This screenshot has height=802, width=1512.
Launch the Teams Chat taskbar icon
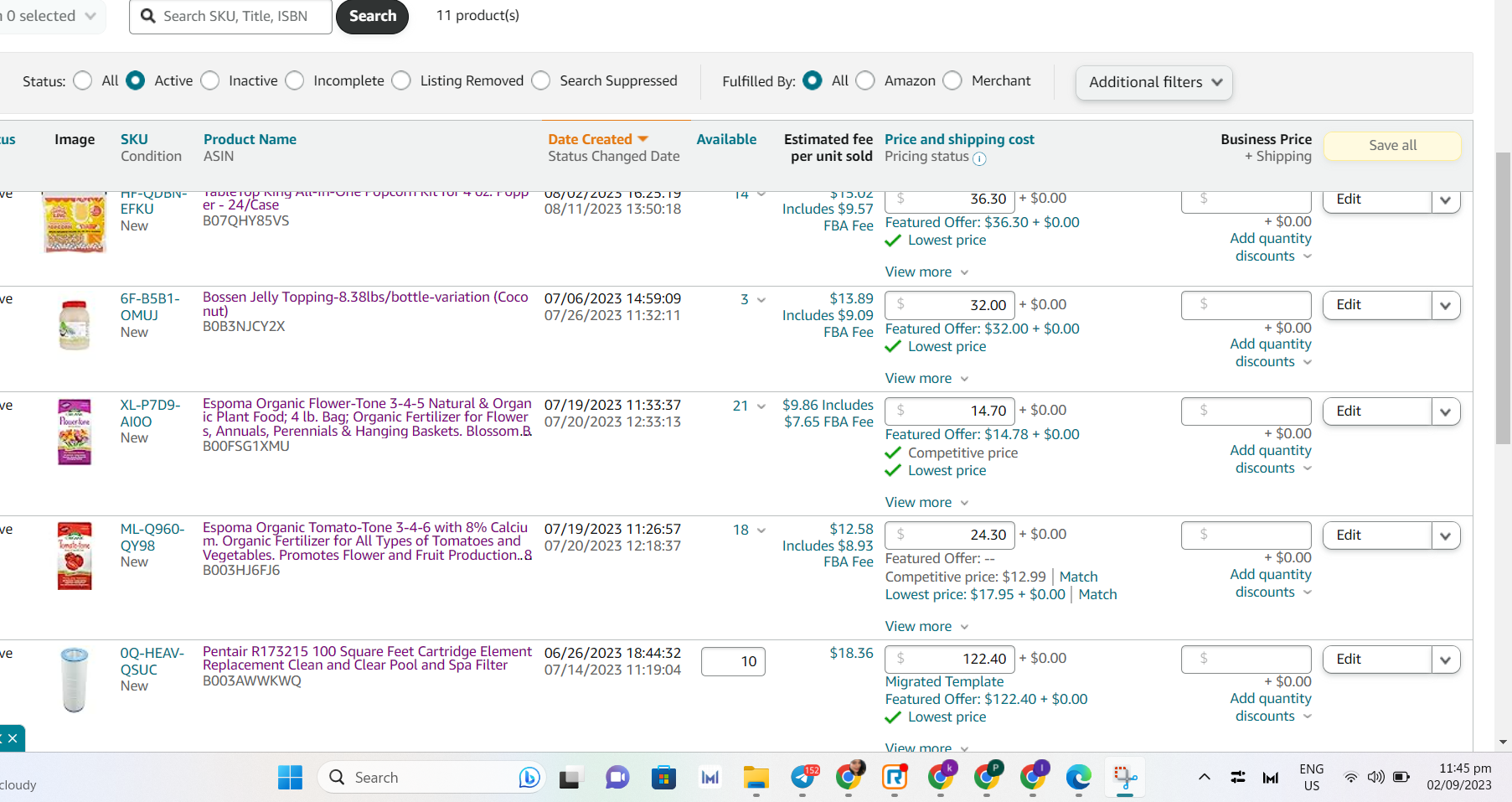click(x=617, y=778)
